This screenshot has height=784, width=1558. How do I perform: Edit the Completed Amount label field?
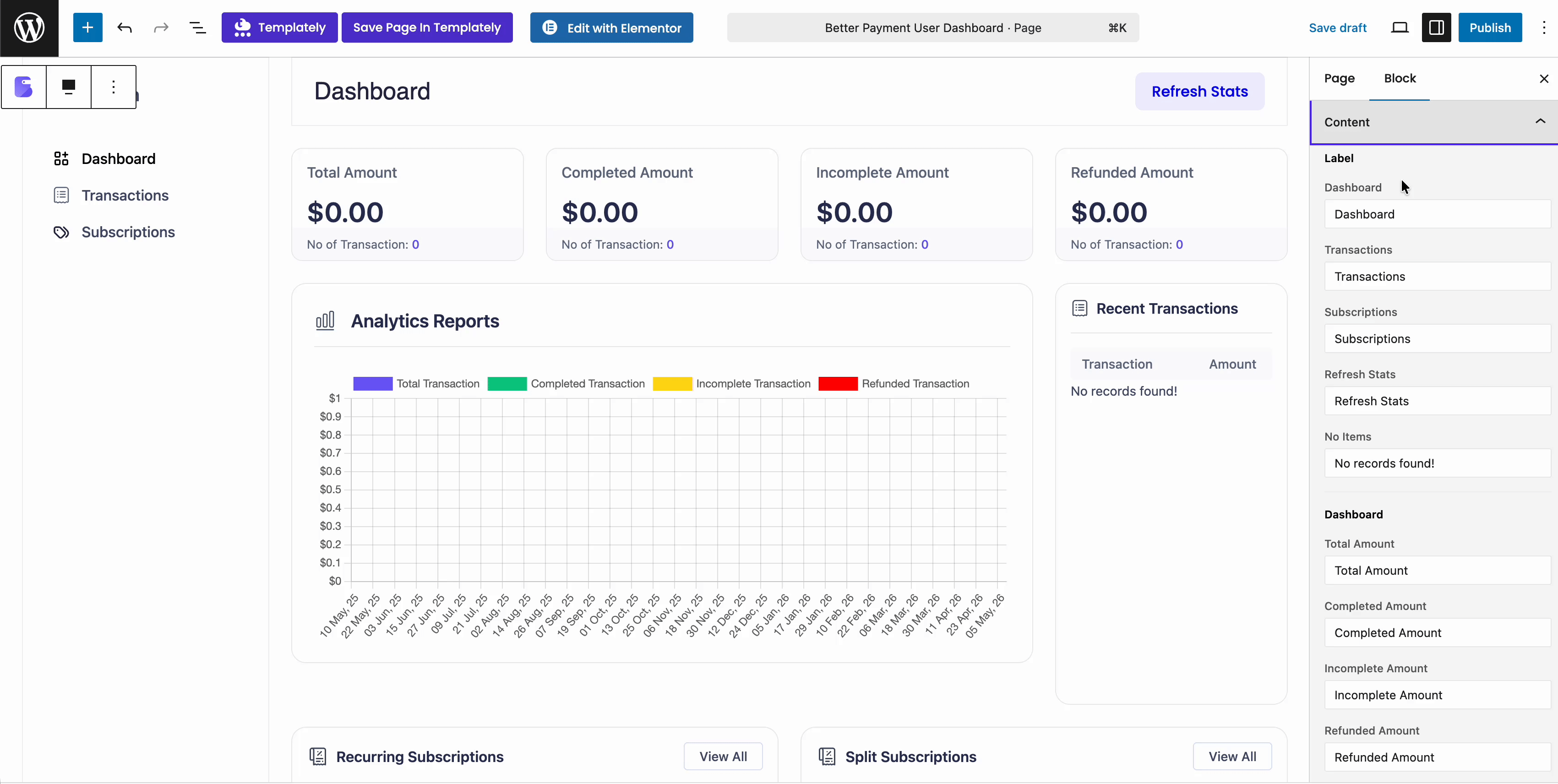[1437, 633]
